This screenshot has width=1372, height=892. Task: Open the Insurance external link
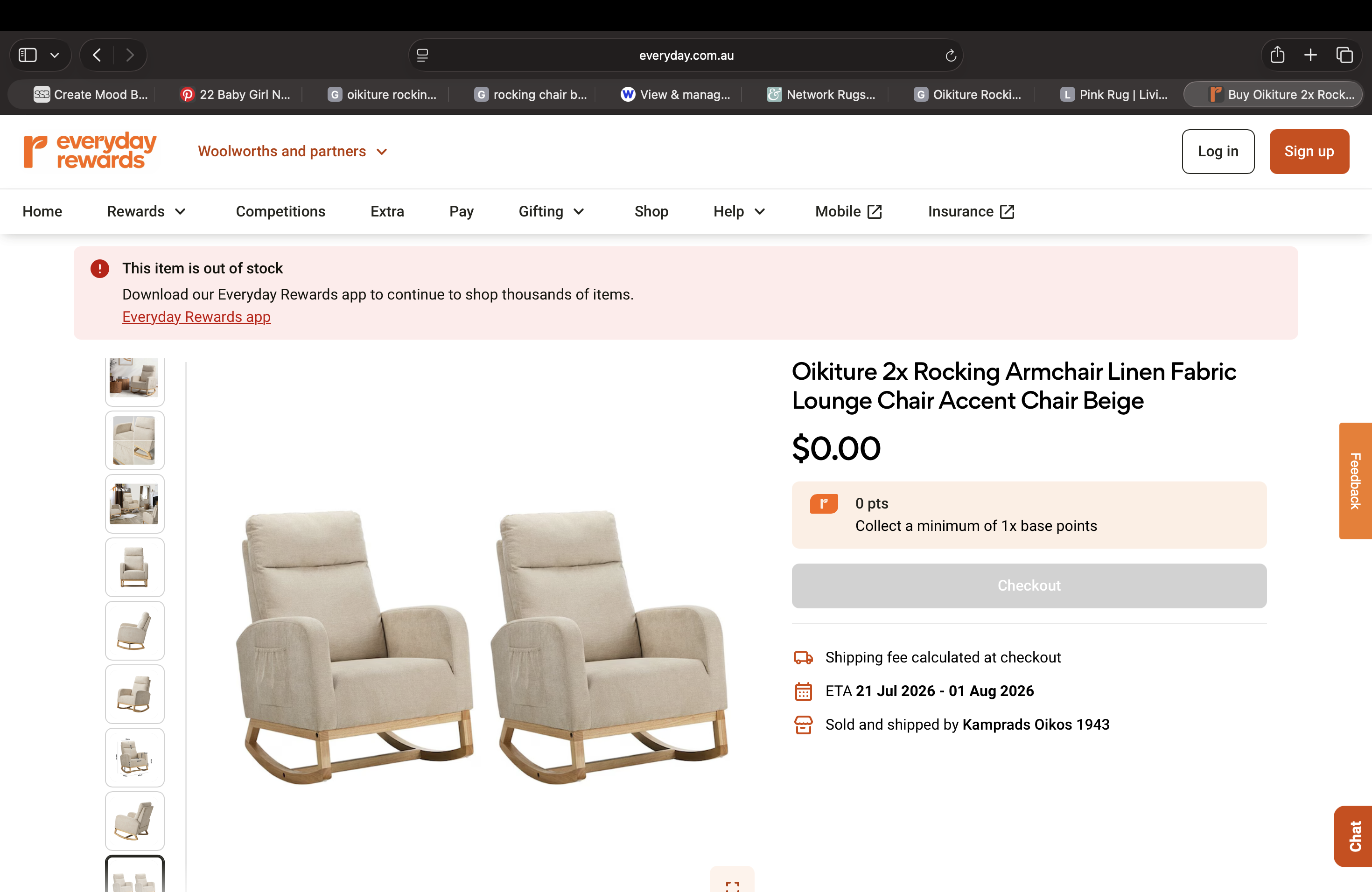pyautogui.click(x=971, y=211)
